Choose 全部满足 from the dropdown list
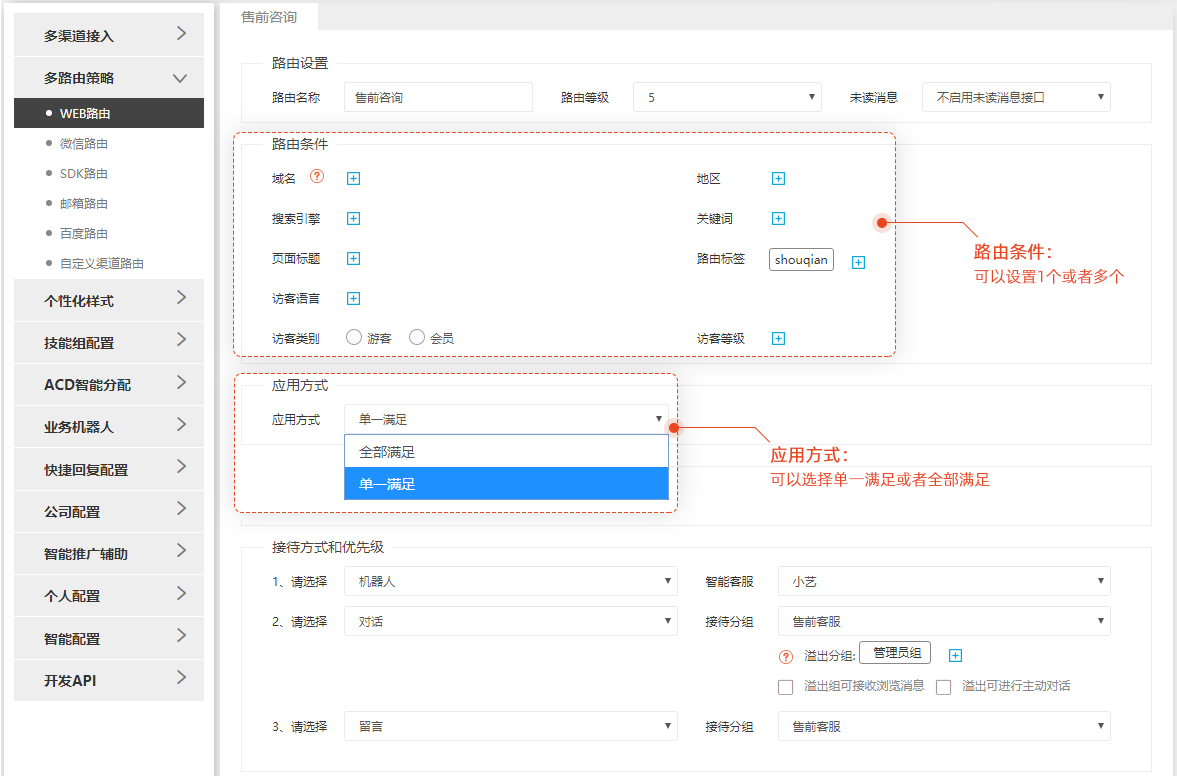1177x776 pixels. tap(507, 452)
